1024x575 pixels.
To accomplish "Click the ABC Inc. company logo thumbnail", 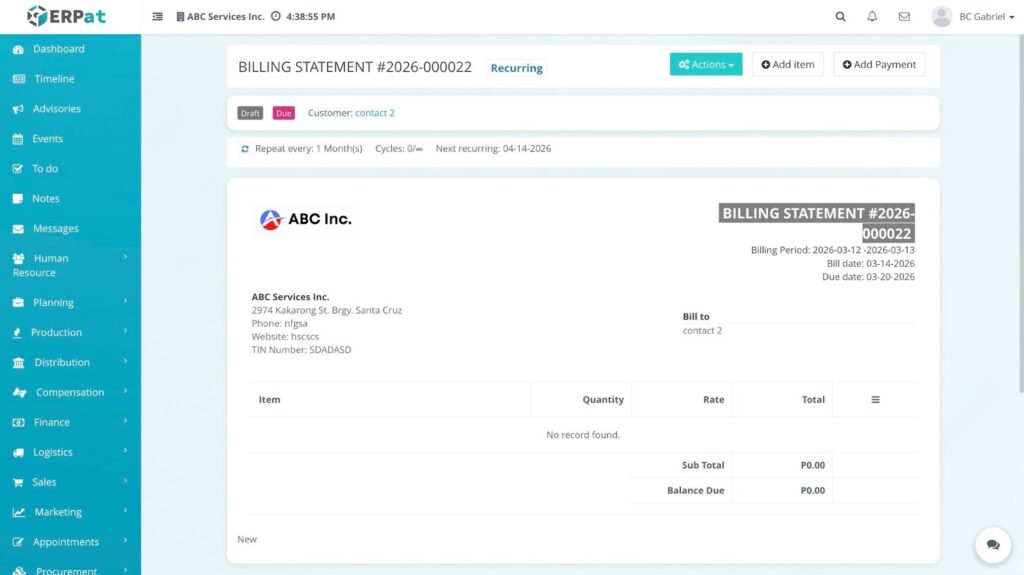I will tap(305, 219).
